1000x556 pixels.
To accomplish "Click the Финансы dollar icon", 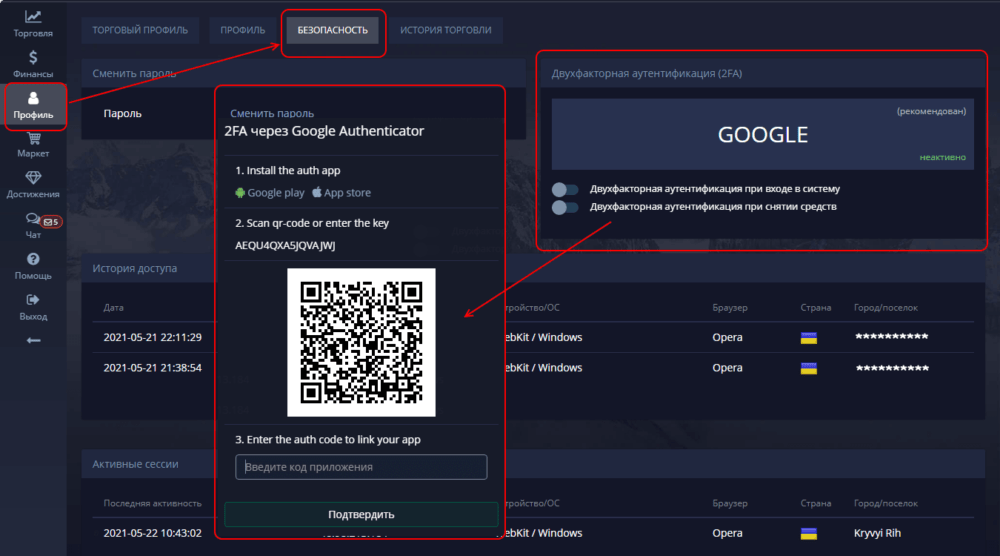I will click(33, 58).
